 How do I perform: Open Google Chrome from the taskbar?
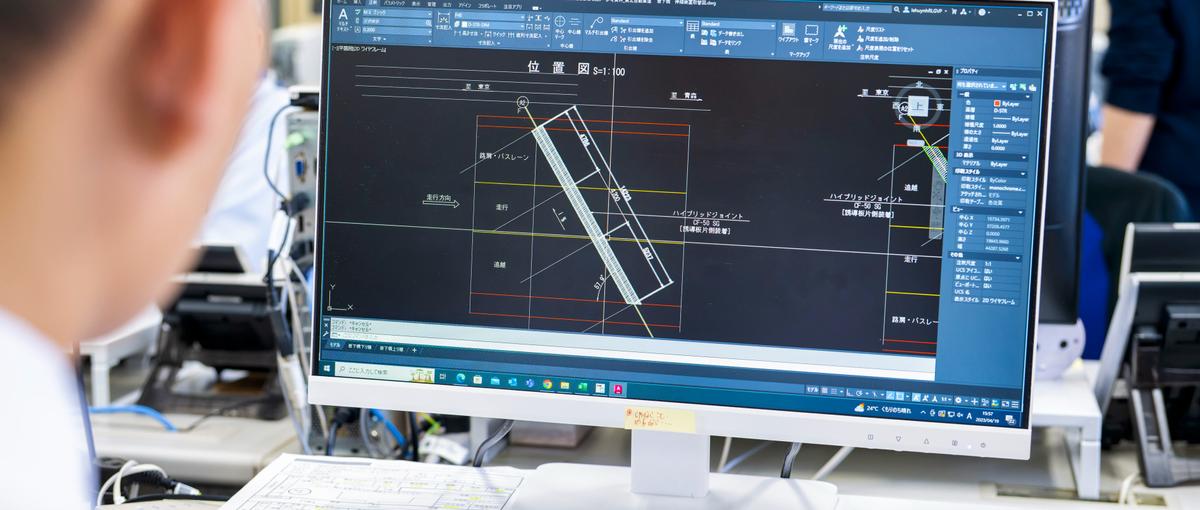[547, 384]
